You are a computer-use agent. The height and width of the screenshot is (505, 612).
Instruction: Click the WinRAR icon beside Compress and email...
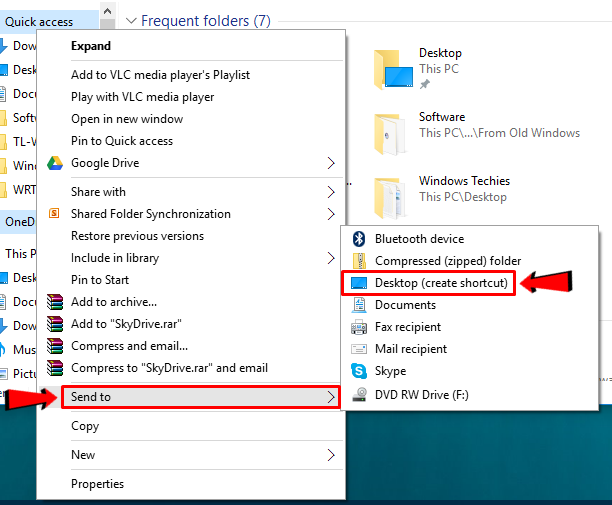(x=55, y=346)
